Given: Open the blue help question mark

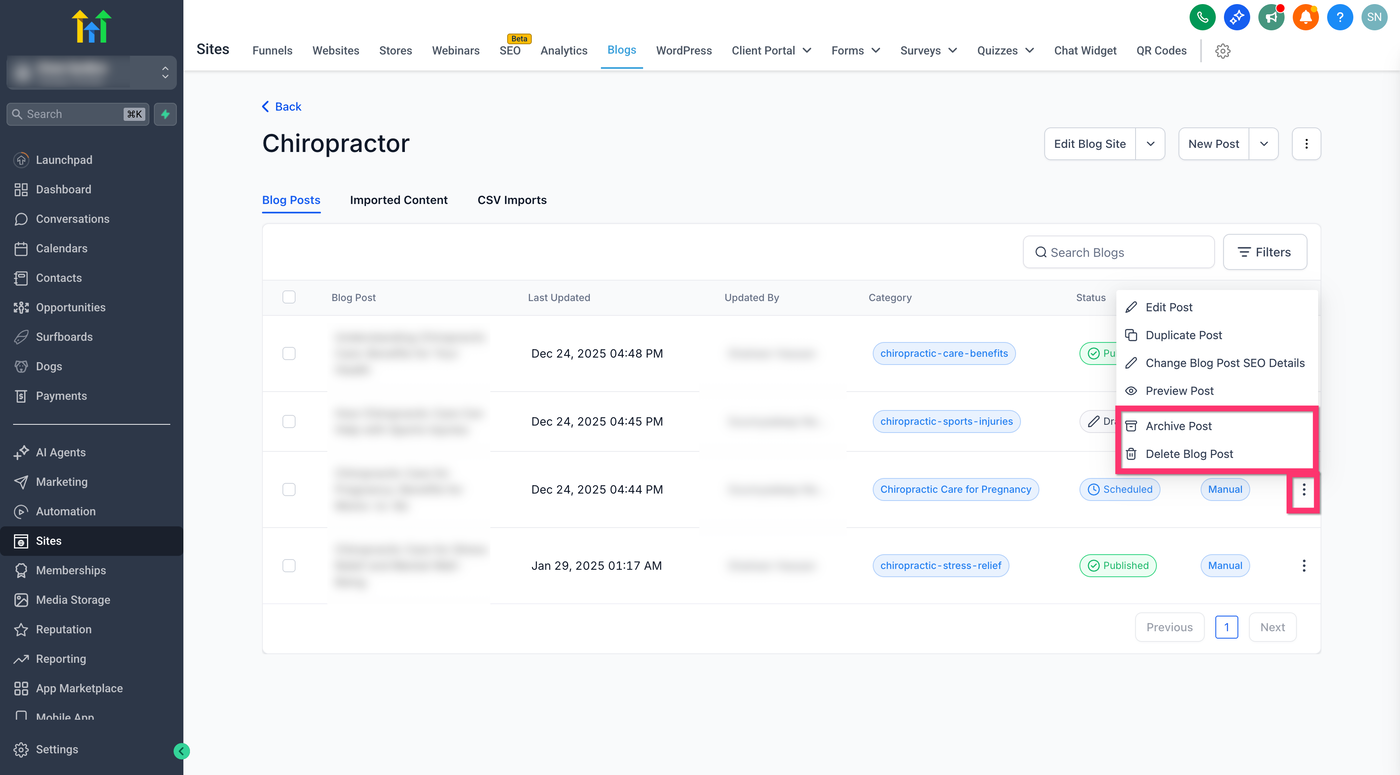Looking at the screenshot, I should [x=1340, y=17].
